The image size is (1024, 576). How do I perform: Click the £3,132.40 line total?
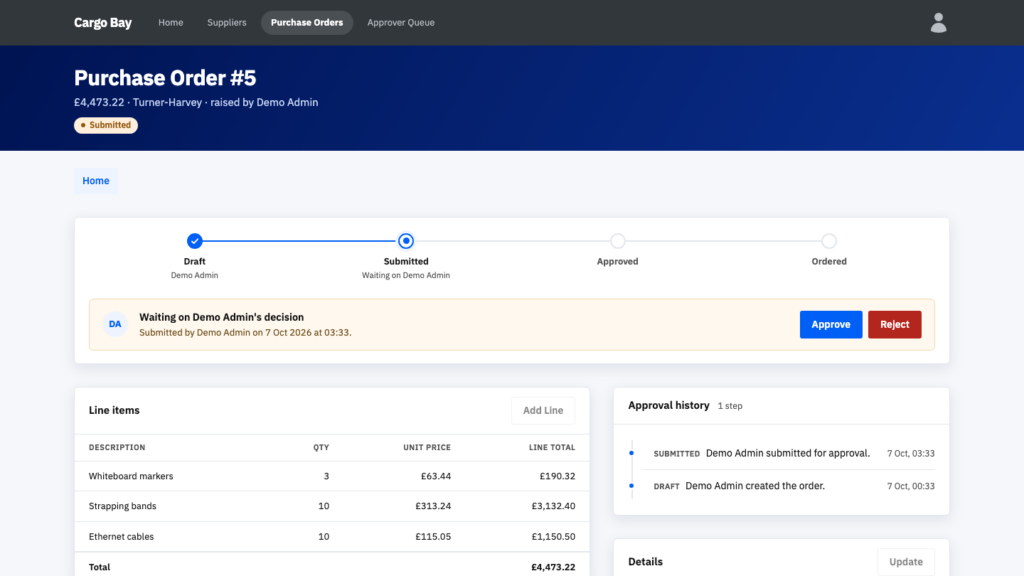[x=553, y=506]
